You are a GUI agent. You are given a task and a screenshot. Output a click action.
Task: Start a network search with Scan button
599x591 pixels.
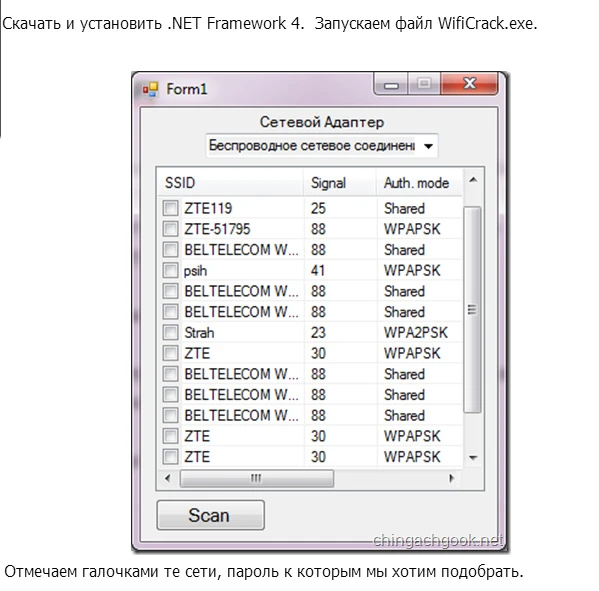pos(210,515)
